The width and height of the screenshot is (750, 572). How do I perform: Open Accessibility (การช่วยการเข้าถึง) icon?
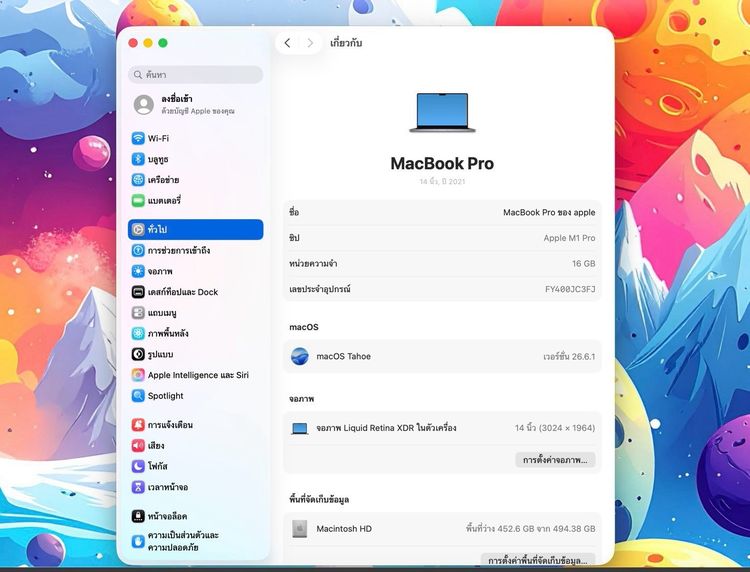(x=138, y=250)
